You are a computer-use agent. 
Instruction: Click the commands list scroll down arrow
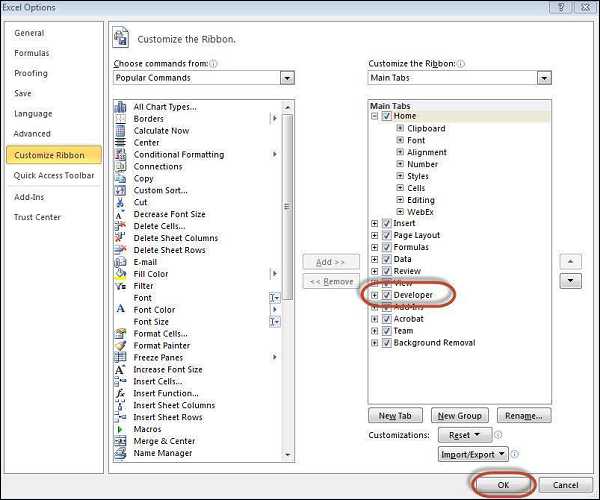point(287,455)
